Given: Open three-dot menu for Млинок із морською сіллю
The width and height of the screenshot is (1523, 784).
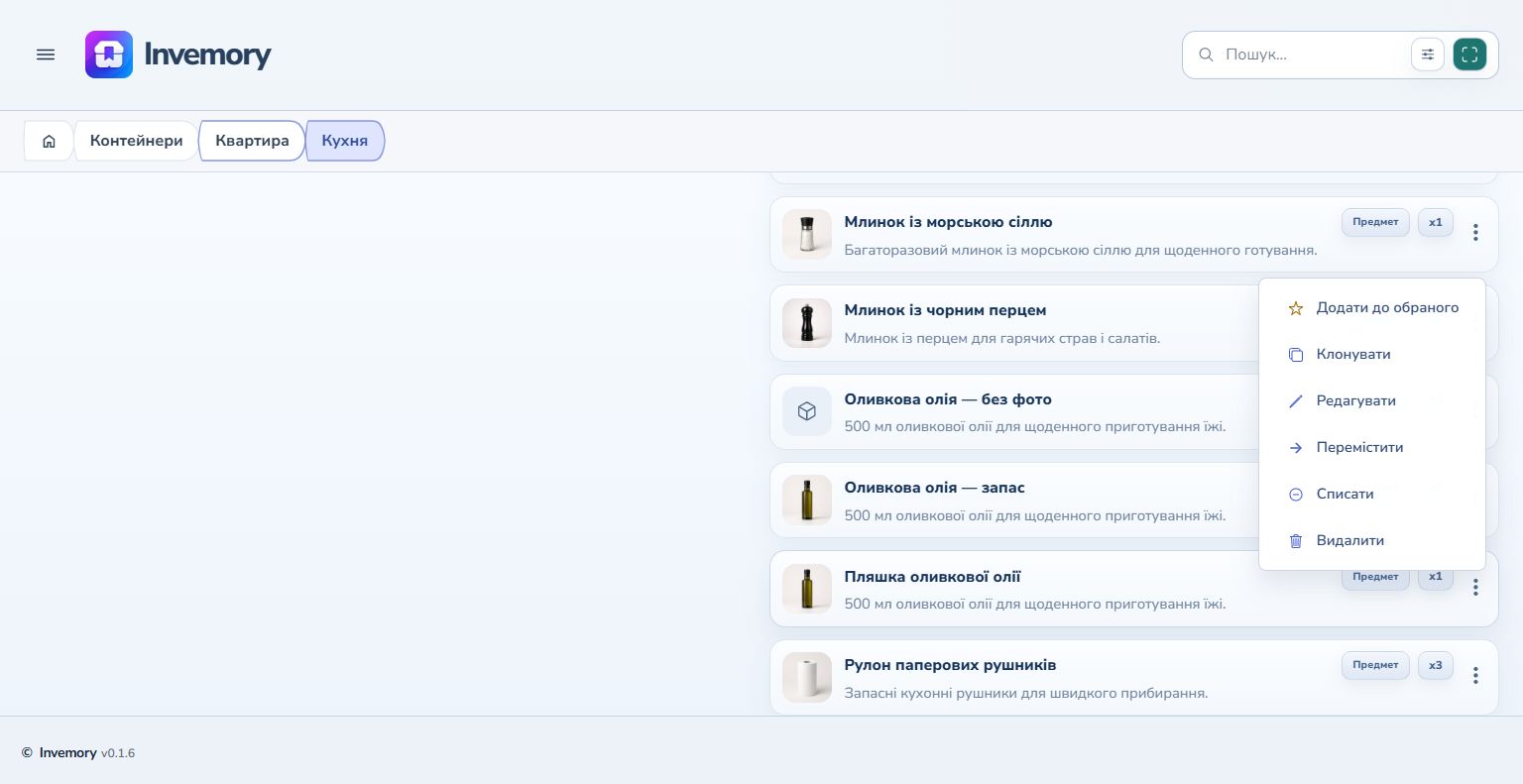Looking at the screenshot, I should 1475,232.
